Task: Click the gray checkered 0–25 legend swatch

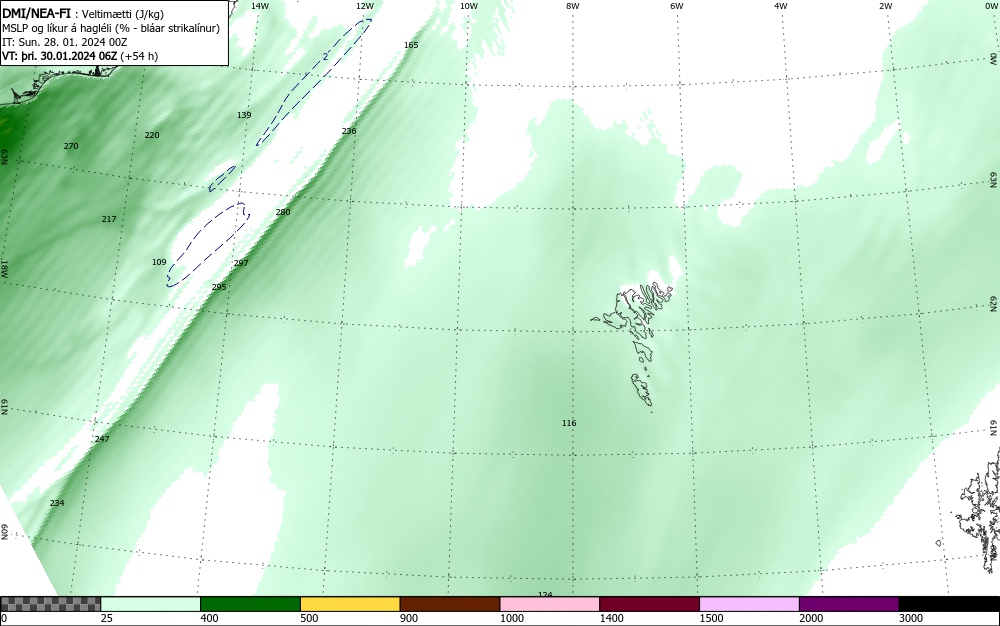Action: click(50, 604)
